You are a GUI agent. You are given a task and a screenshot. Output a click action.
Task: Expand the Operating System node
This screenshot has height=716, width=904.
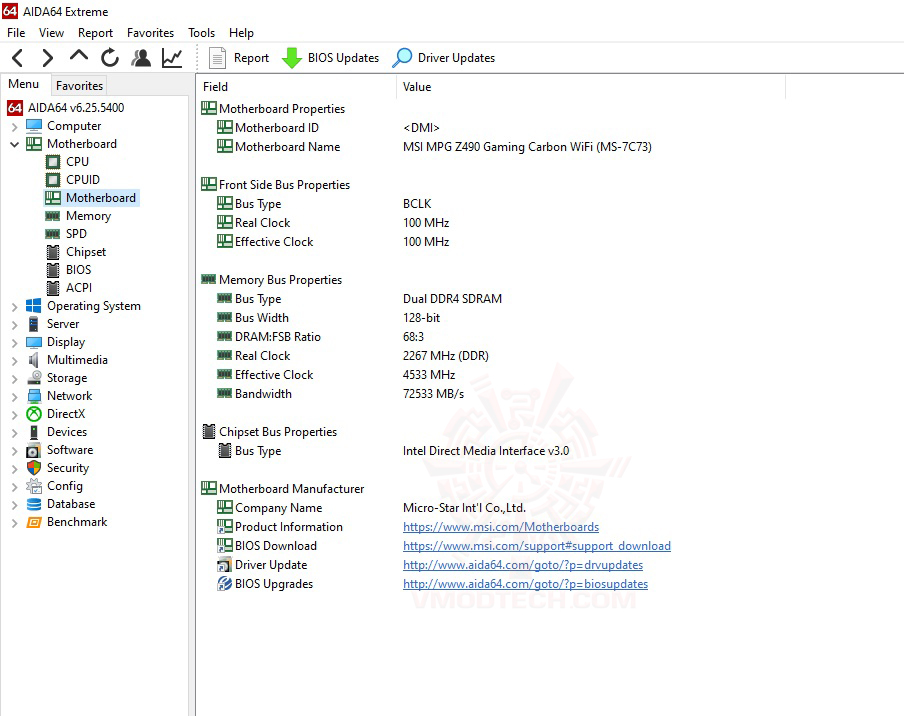pyautogui.click(x=14, y=307)
